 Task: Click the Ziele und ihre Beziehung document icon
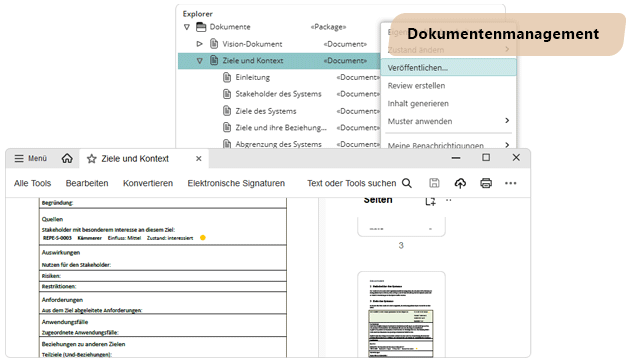pos(227,127)
